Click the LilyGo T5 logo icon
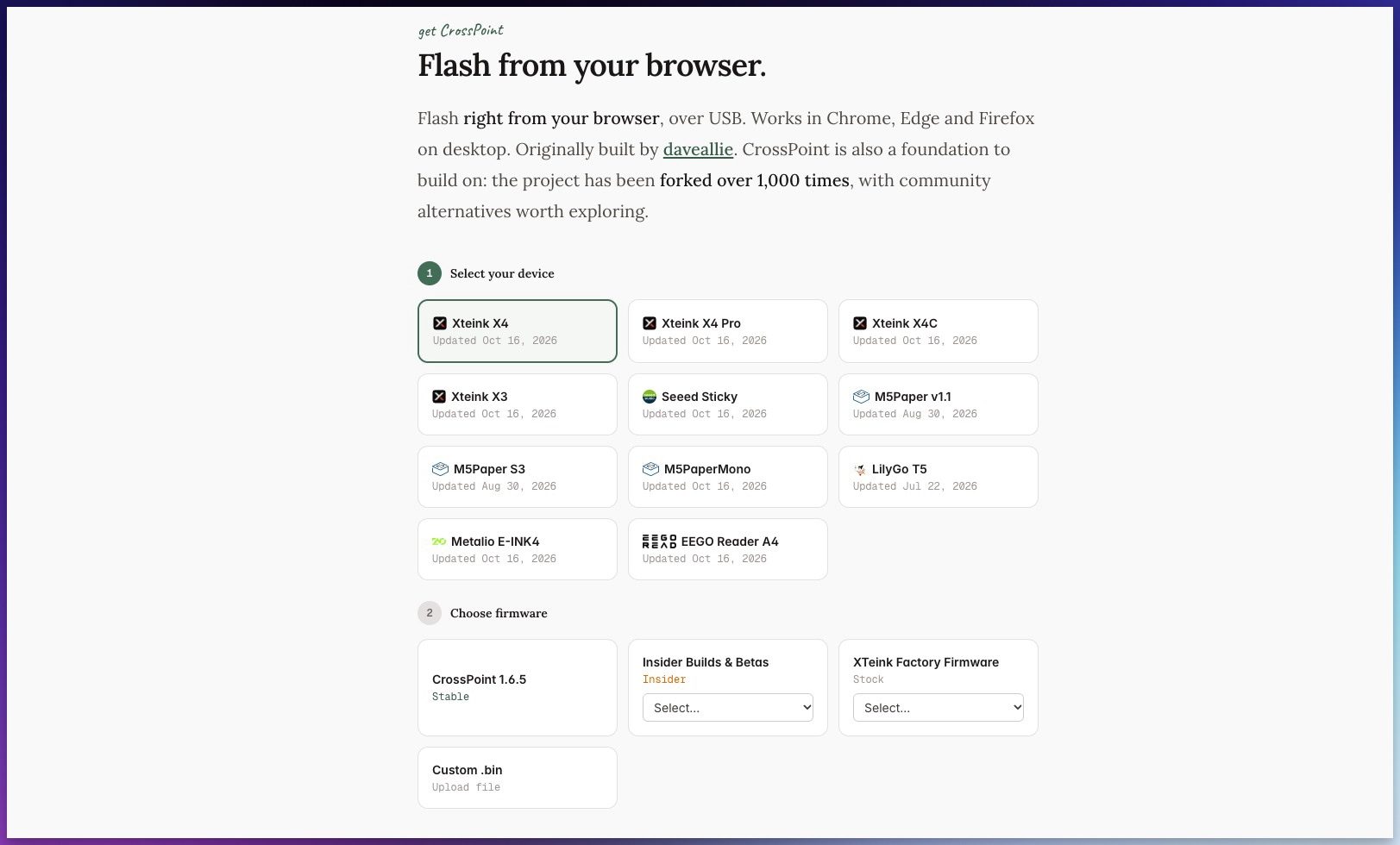The image size is (1400, 845). pyautogui.click(x=860, y=469)
